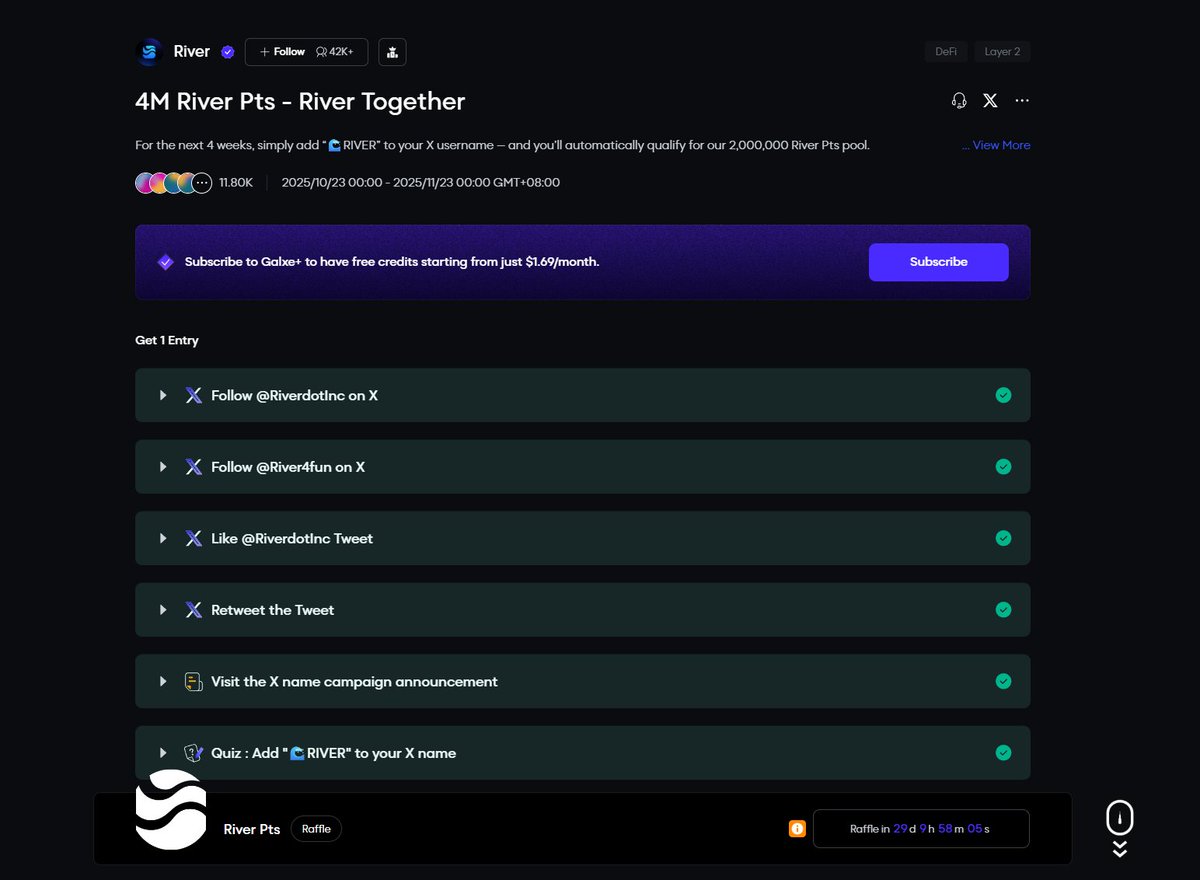Click X icon in Follow @River4fun task
This screenshot has width=1200, height=880.
point(194,467)
